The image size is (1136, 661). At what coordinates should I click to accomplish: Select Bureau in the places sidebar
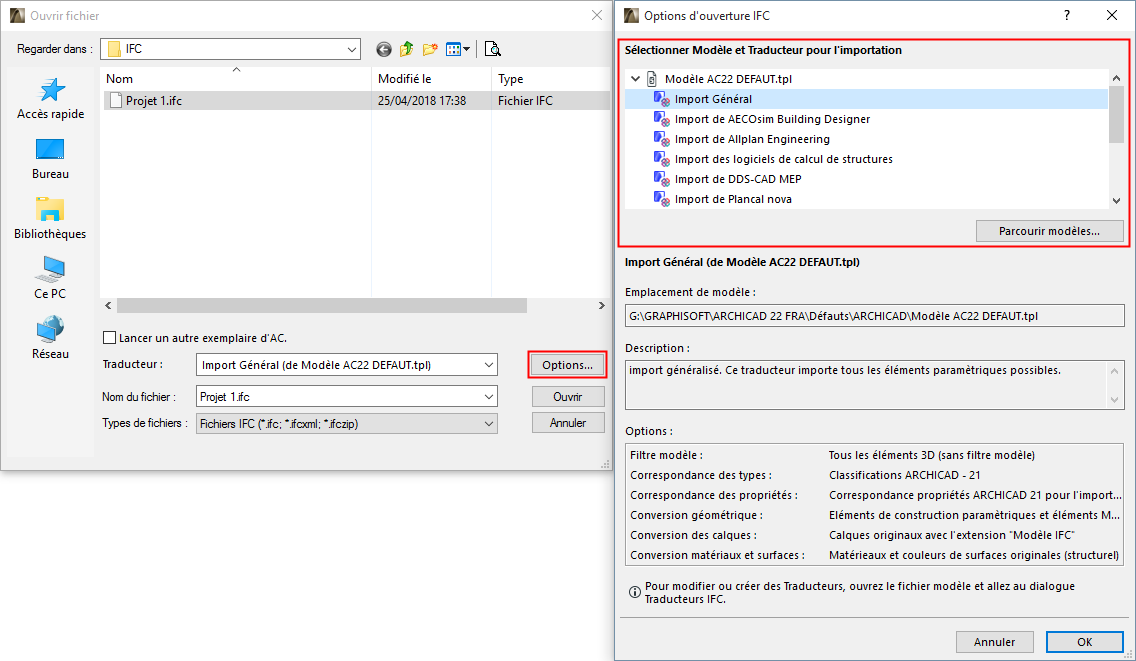tap(51, 159)
